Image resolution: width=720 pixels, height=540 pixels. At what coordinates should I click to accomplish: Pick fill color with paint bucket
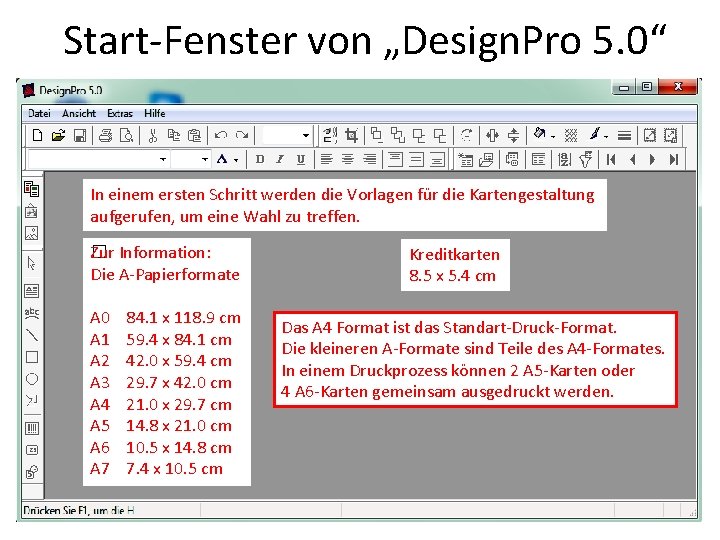click(x=540, y=135)
